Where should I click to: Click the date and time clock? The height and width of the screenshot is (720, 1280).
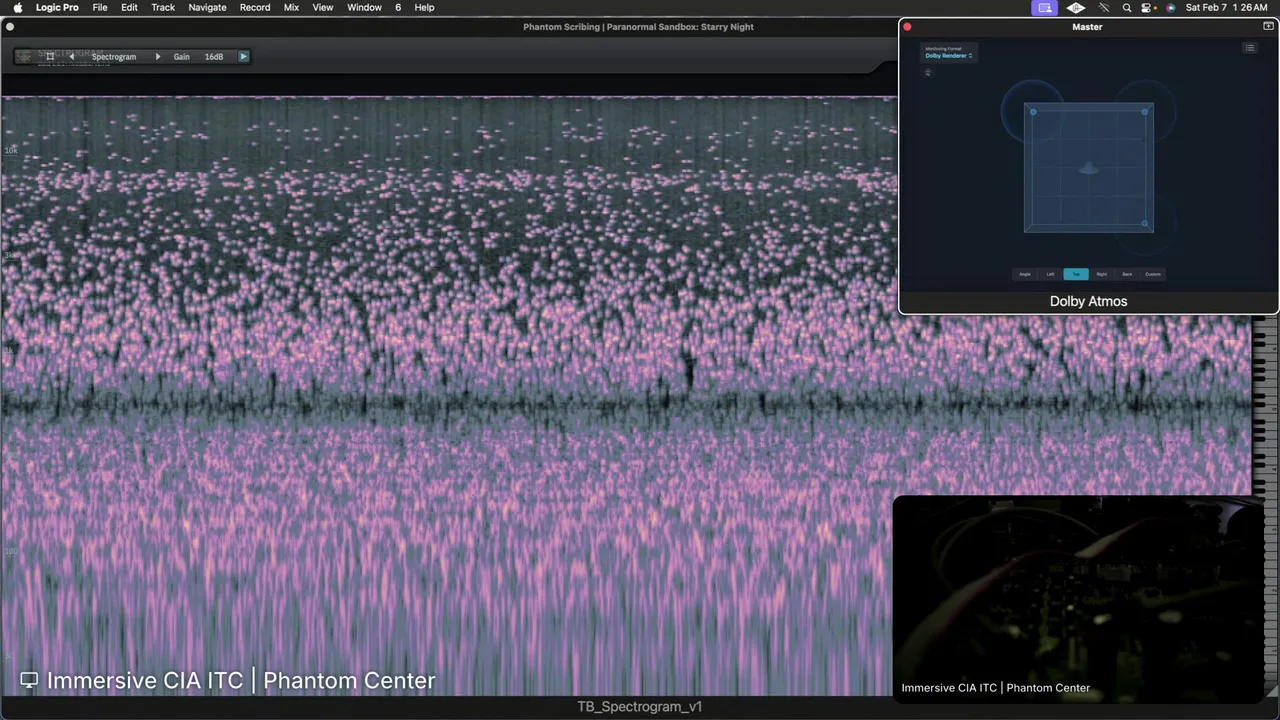tap(1227, 7)
